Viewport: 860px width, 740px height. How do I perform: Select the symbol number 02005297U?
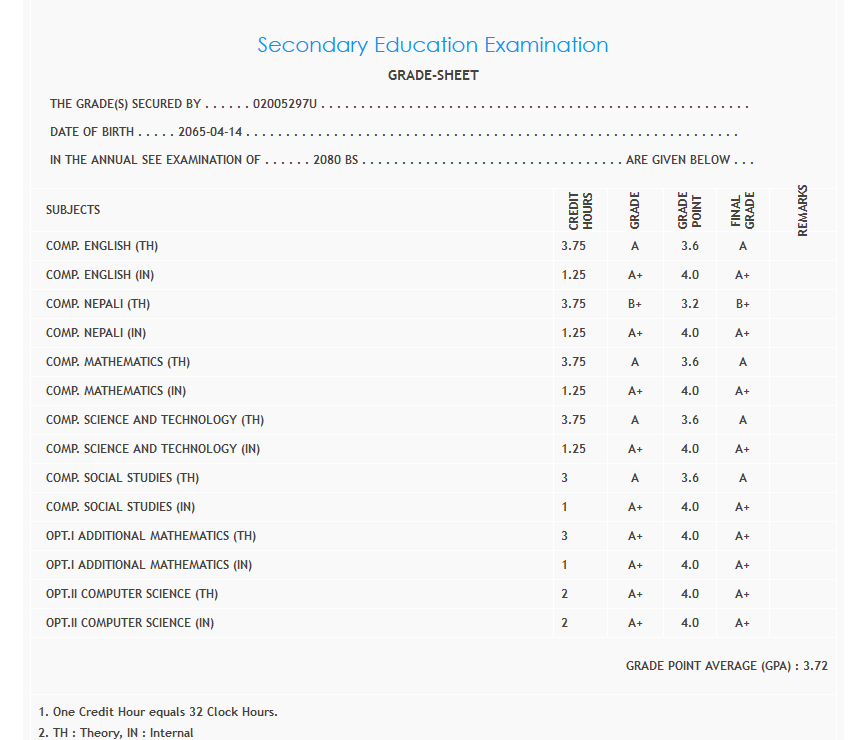(x=285, y=104)
